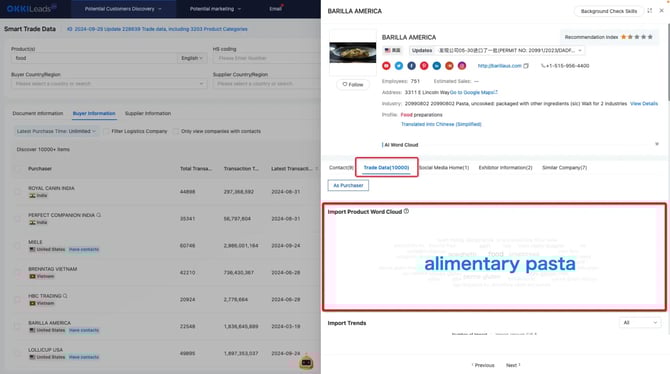Open the Import Trends All dropdown

[640, 323]
